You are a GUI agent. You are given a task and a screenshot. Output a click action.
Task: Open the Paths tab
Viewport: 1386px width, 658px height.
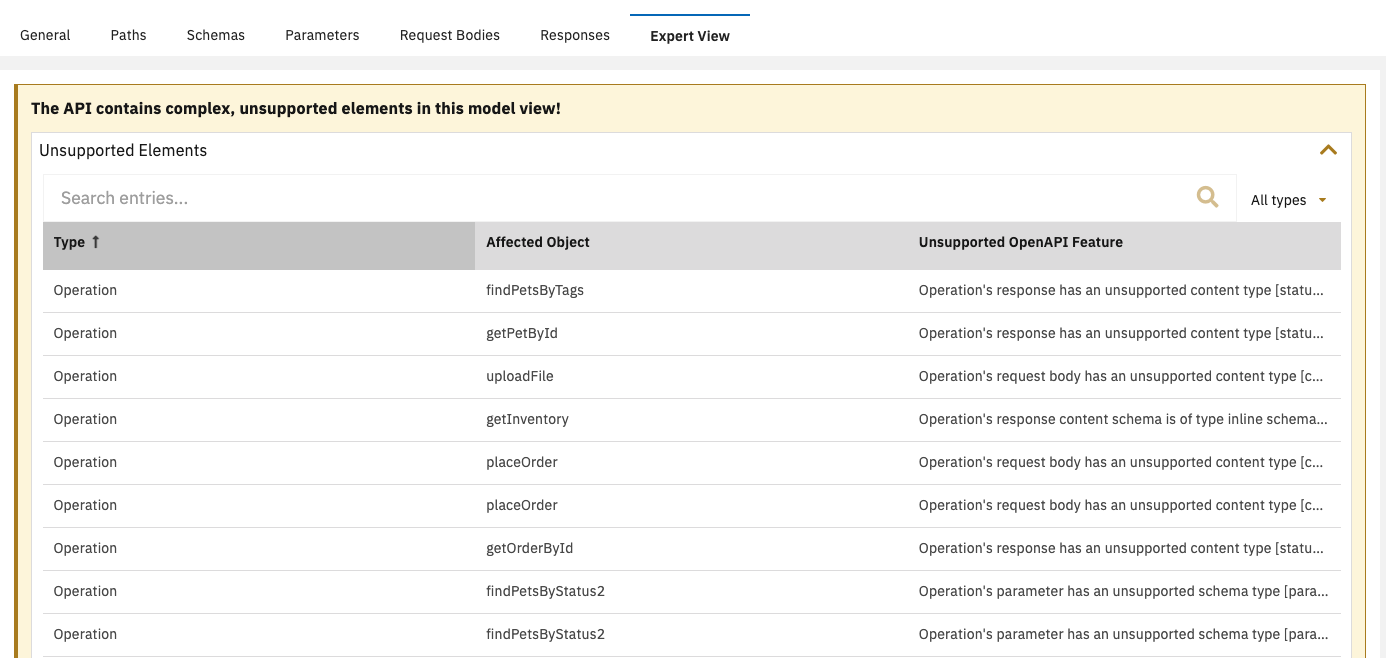click(128, 35)
